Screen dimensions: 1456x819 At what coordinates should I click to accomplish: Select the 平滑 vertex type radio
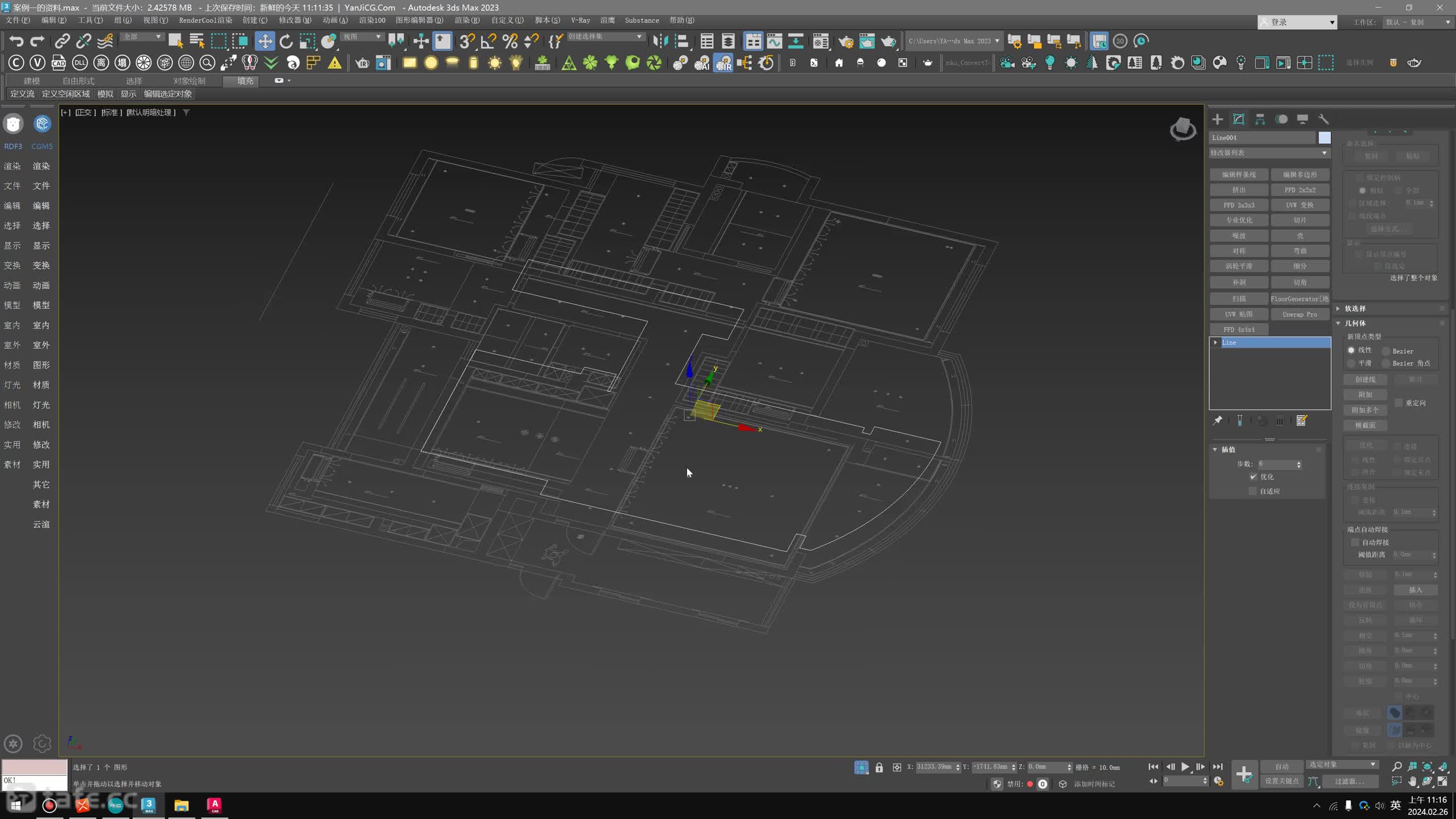[1351, 363]
